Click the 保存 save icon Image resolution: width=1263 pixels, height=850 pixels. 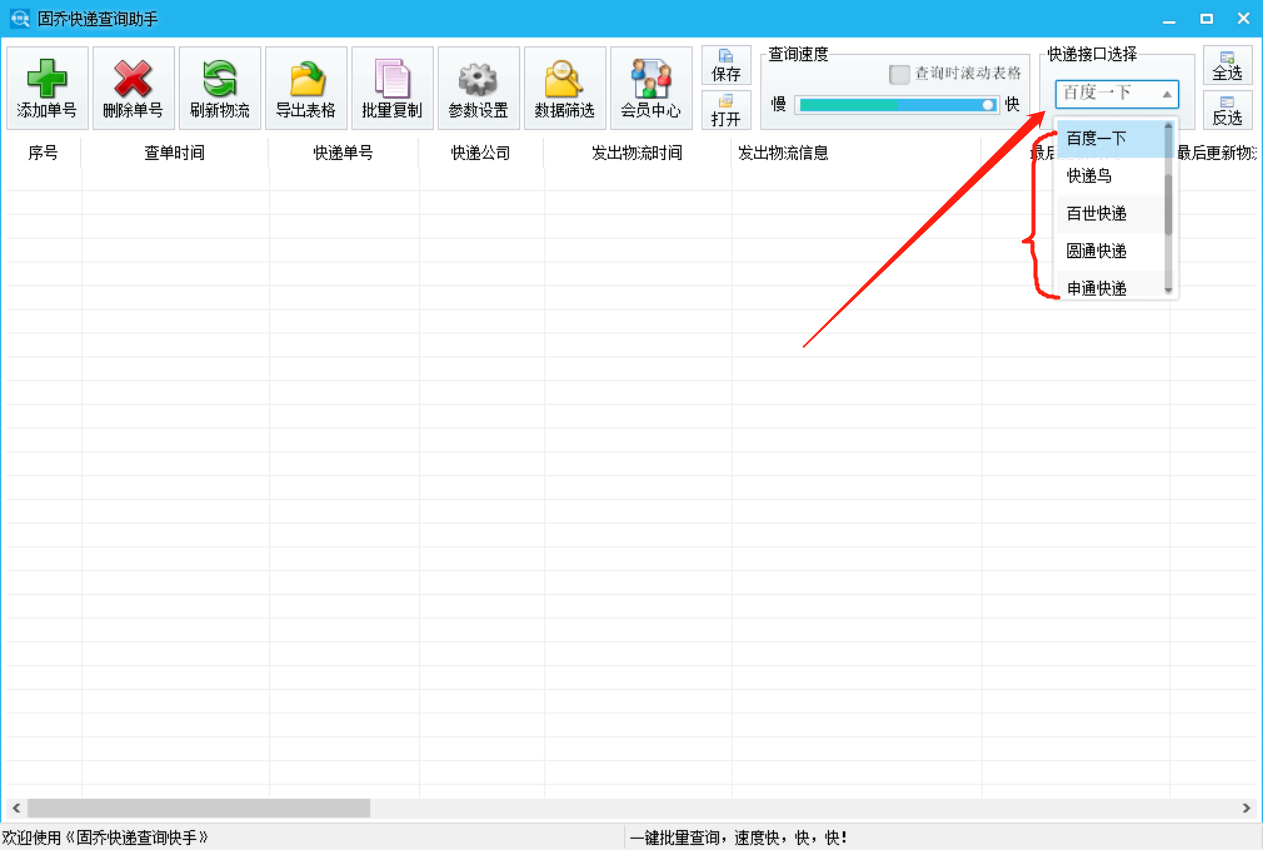pyautogui.click(x=726, y=66)
